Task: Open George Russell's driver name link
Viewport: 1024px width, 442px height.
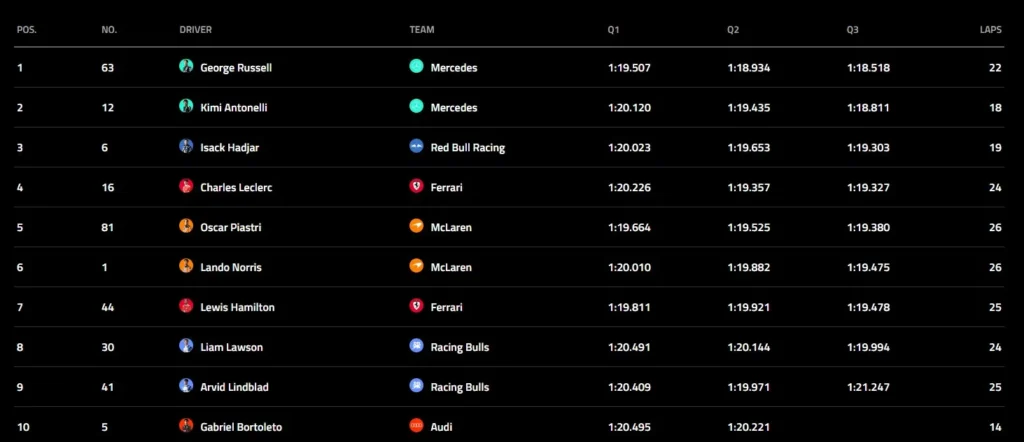Action: coord(236,68)
